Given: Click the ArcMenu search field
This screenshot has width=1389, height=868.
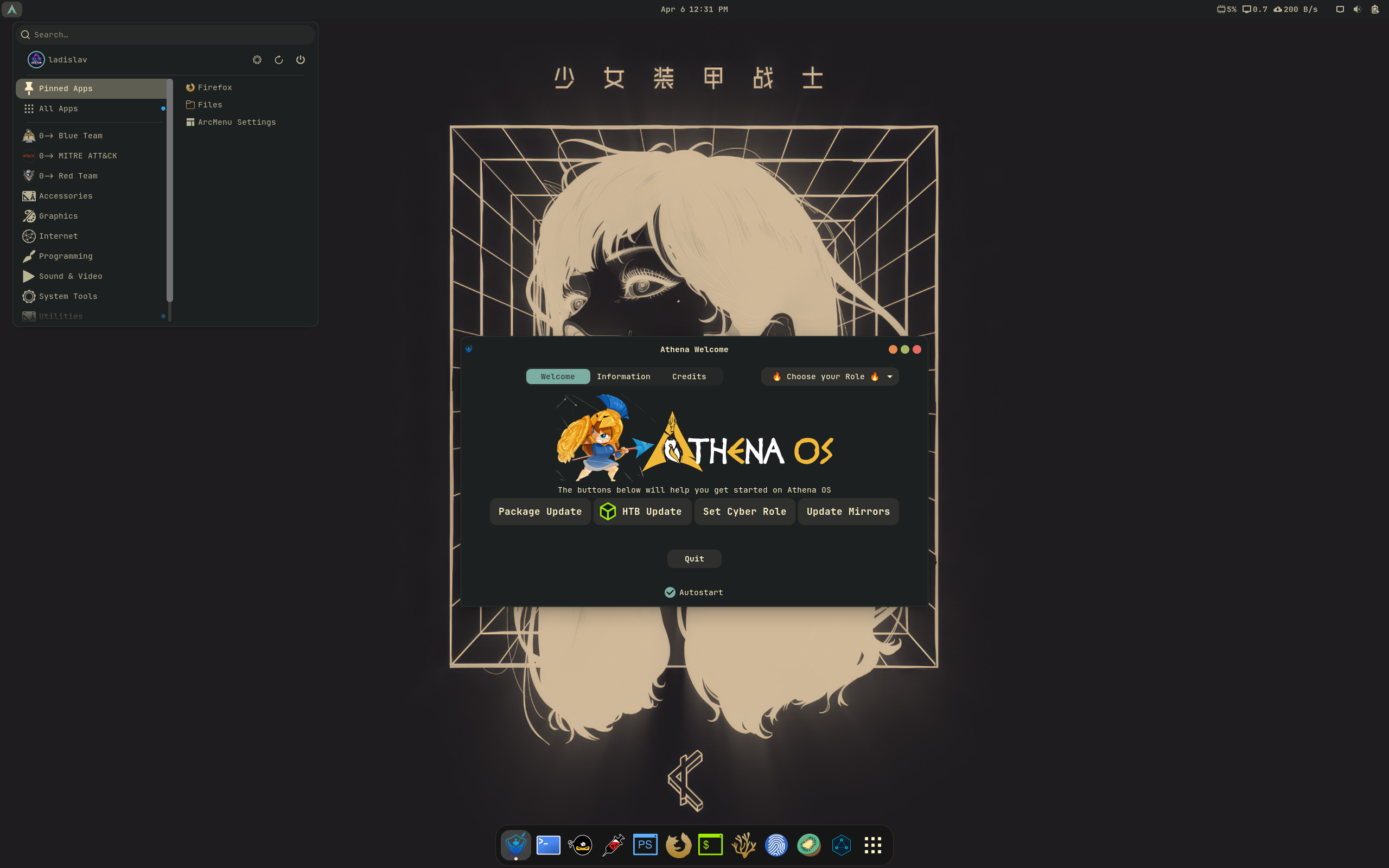Looking at the screenshot, I should (x=165, y=34).
